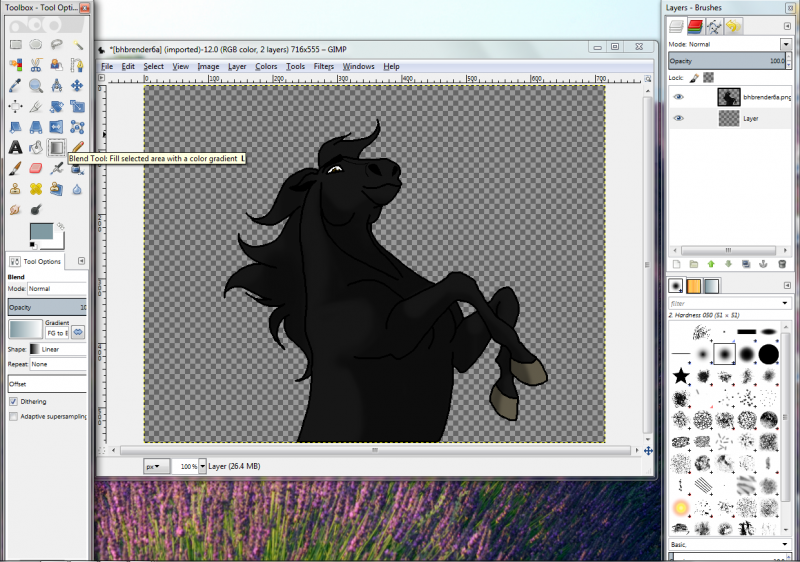This screenshot has width=800, height=562.
Task: Toggle visibility of bhbrender6a.png layer
Action: tap(679, 97)
